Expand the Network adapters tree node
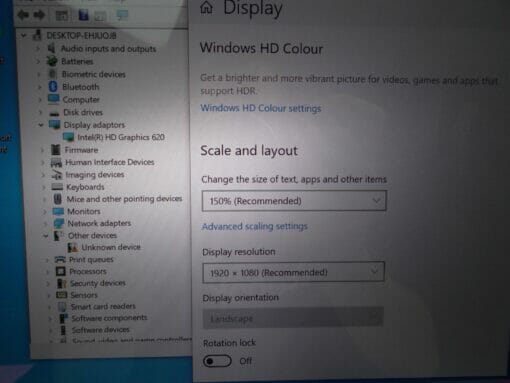This screenshot has height=383, width=510. 45,224
